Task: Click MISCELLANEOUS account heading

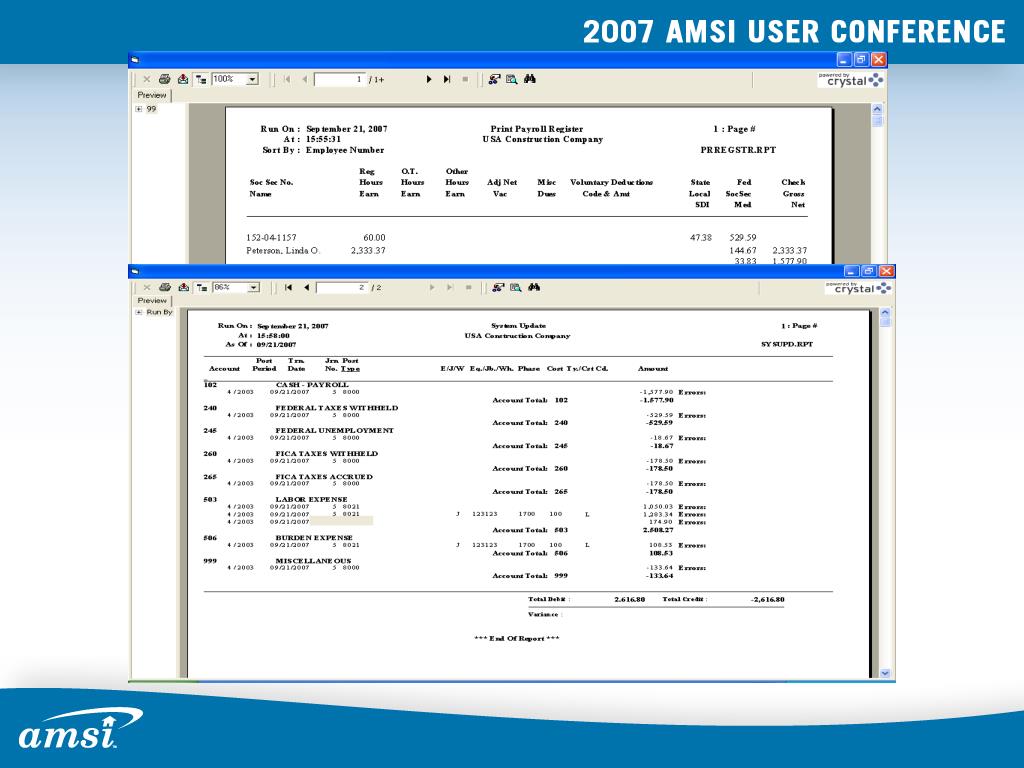Action: pyautogui.click(x=313, y=561)
